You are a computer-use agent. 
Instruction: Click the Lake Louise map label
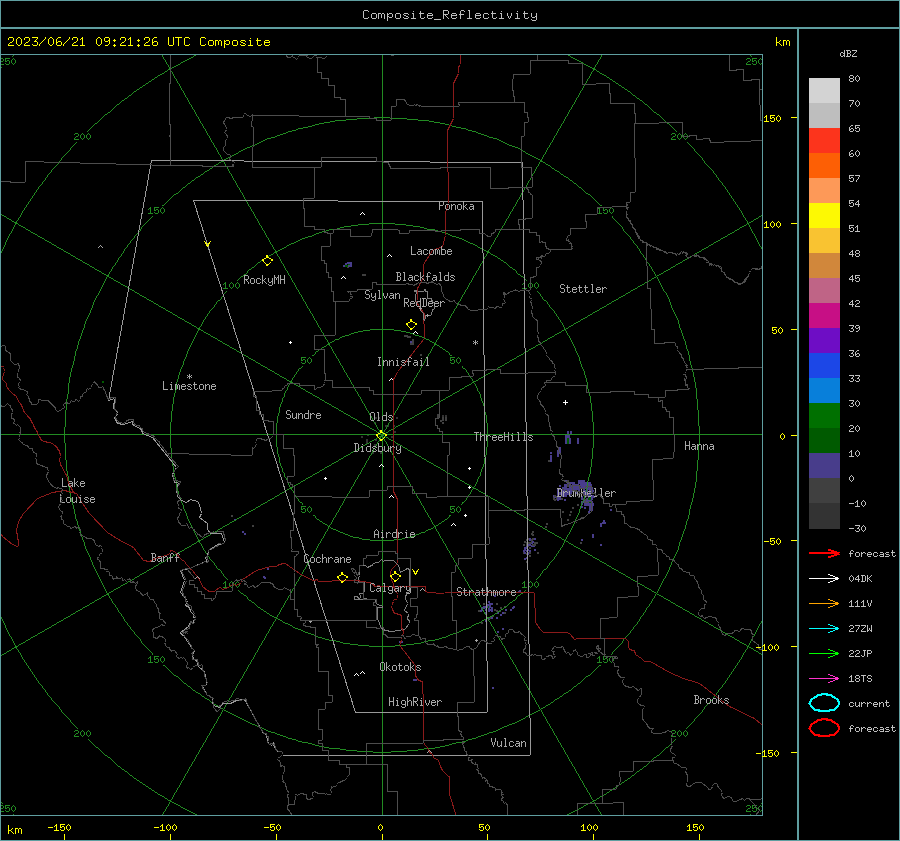77,491
